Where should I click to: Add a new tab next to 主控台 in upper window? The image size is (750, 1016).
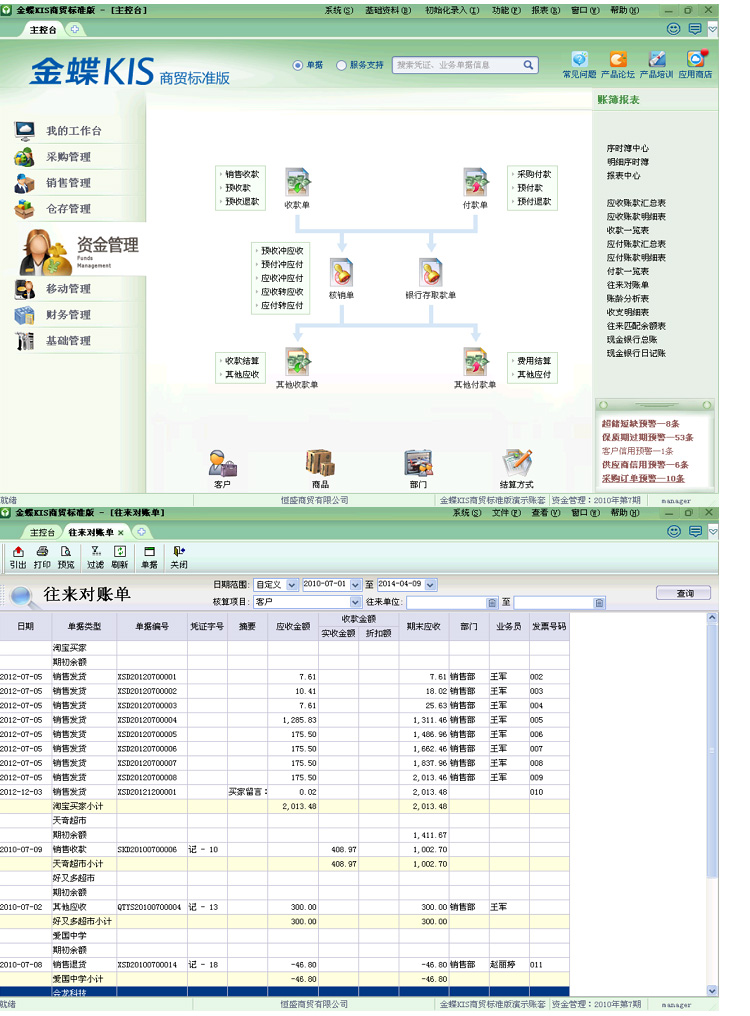[x=75, y=29]
